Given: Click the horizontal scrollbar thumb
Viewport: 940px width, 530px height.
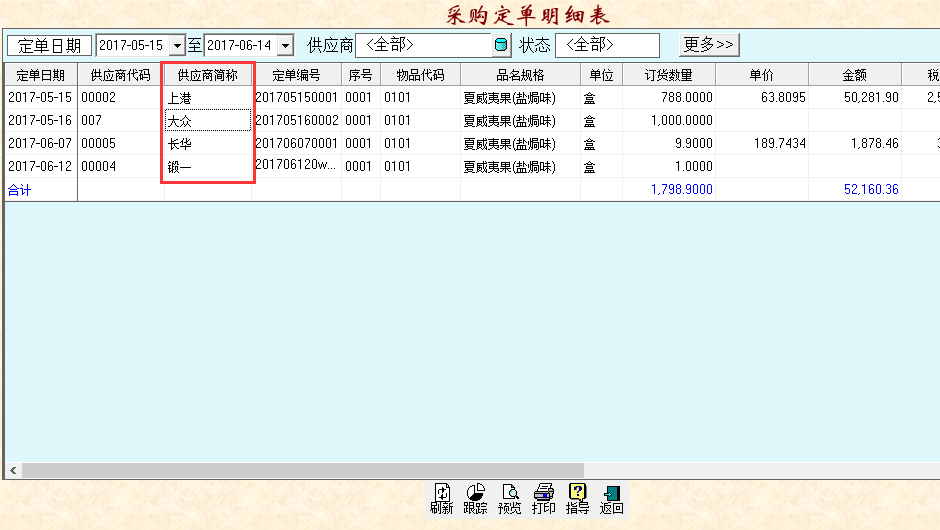Looking at the screenshot, I should [303, 471].
